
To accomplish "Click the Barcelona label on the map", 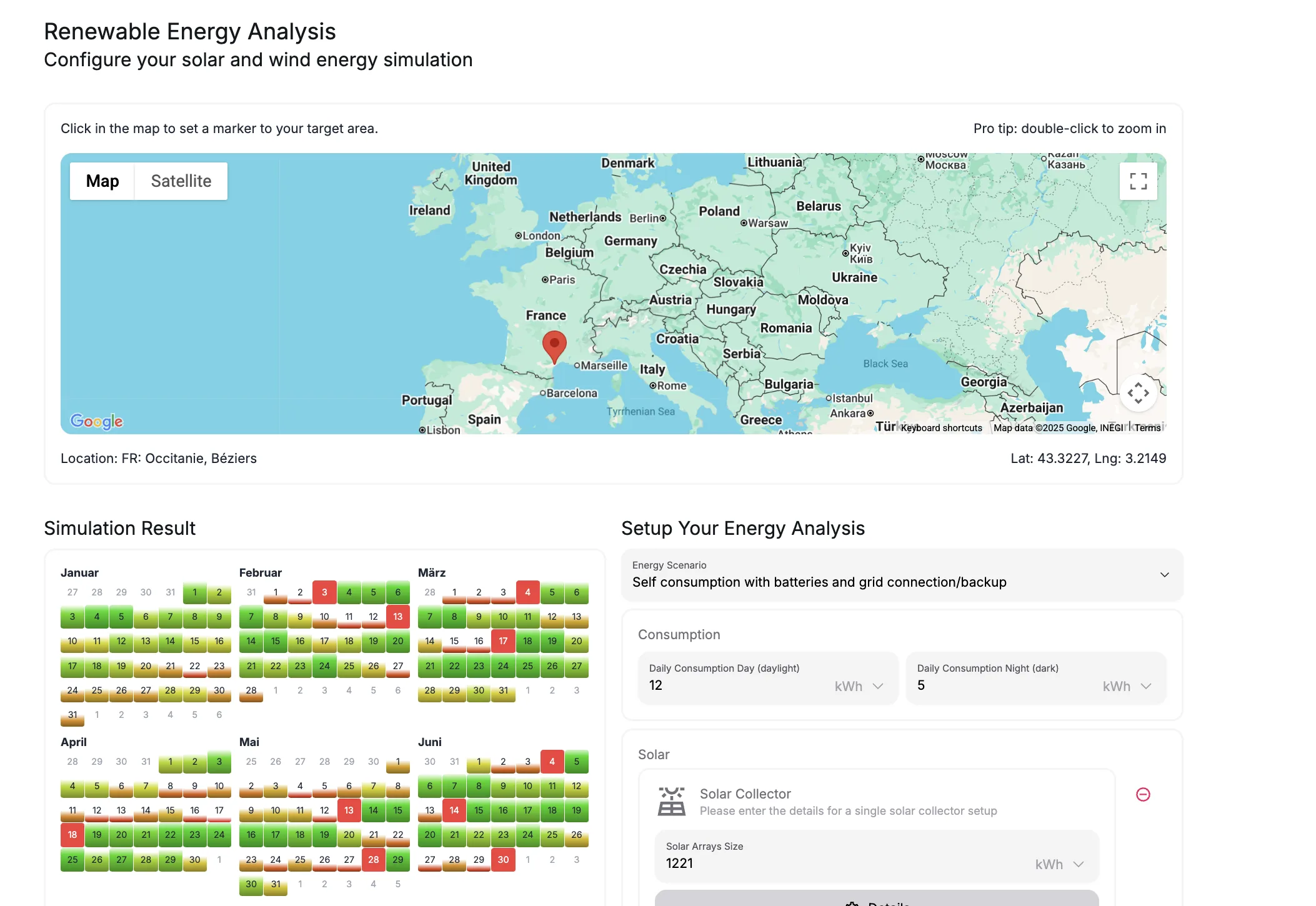I will 572,393.
